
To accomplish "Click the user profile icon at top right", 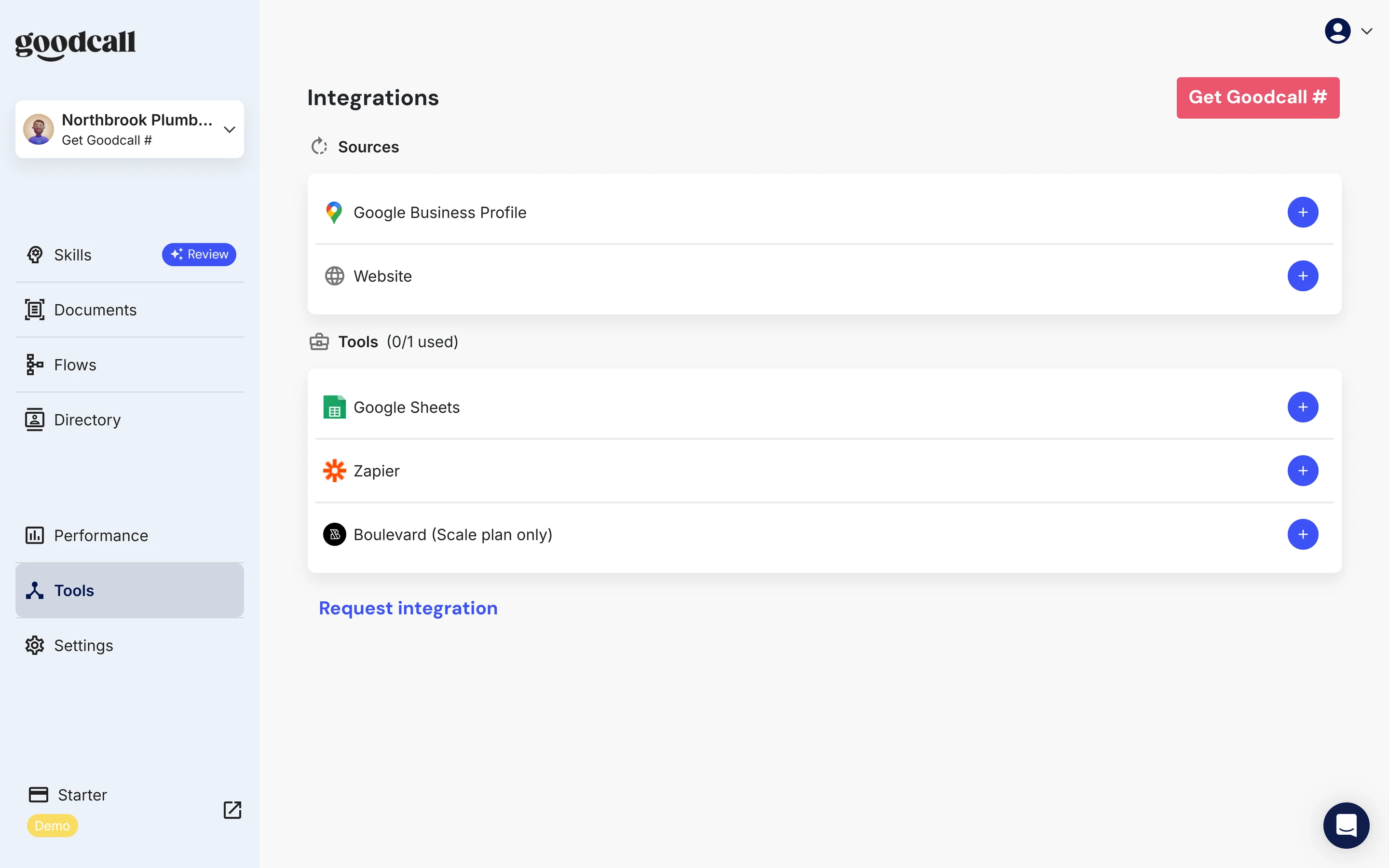I will point(1337,31).
